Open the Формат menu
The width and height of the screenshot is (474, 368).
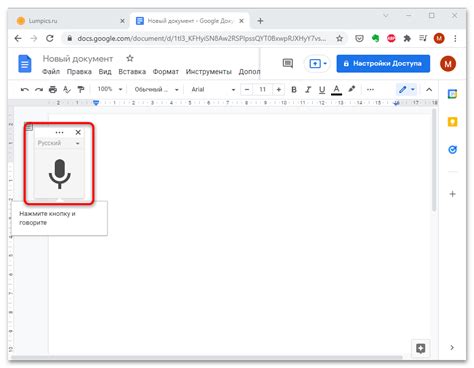pyautogui.click(x=166, y=72)
